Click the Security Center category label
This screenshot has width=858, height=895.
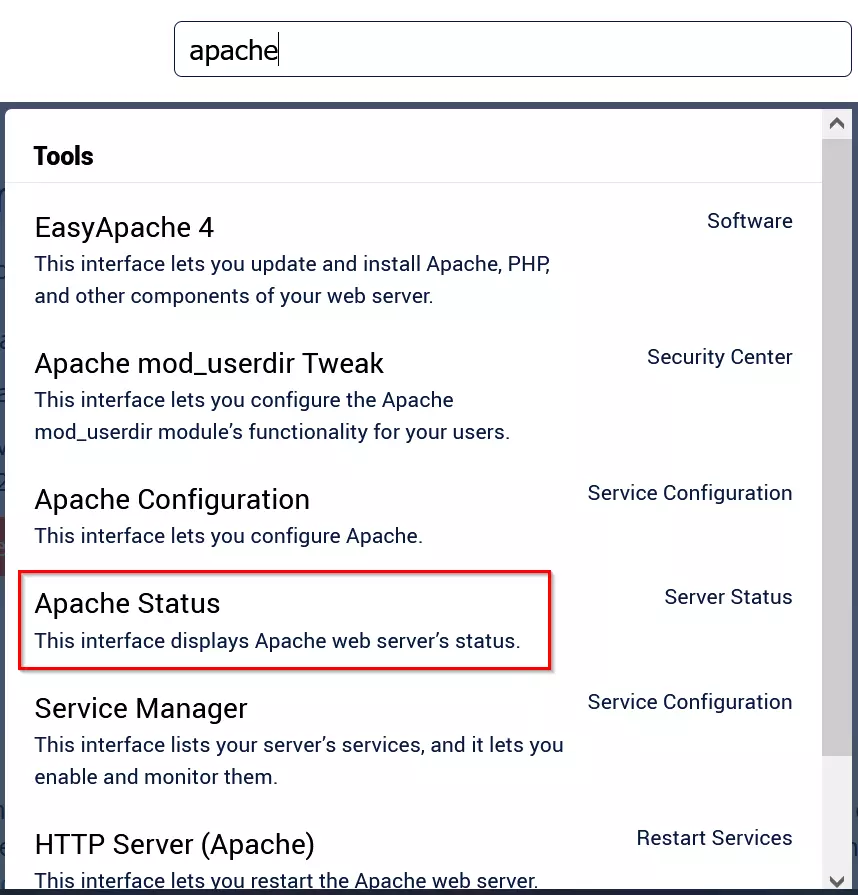pos(720,357)
